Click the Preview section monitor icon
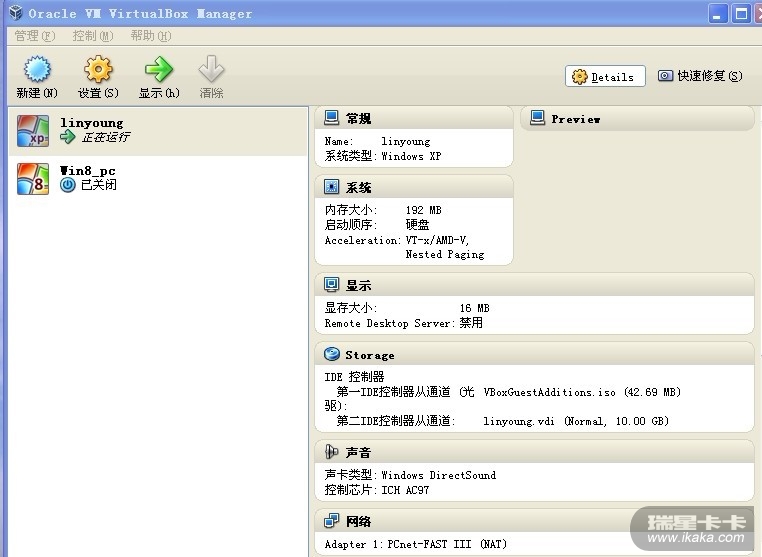 click(x=537, y=118)
